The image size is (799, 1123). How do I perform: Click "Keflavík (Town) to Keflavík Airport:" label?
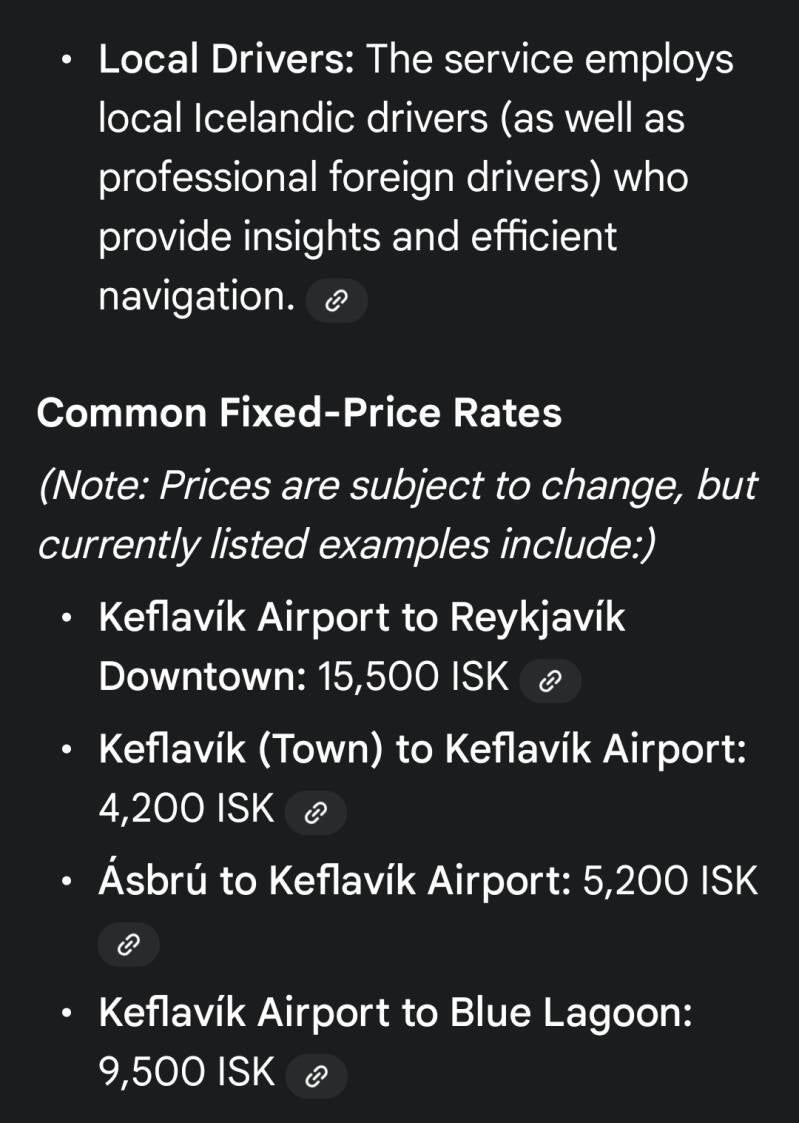(x=422, y=749)
